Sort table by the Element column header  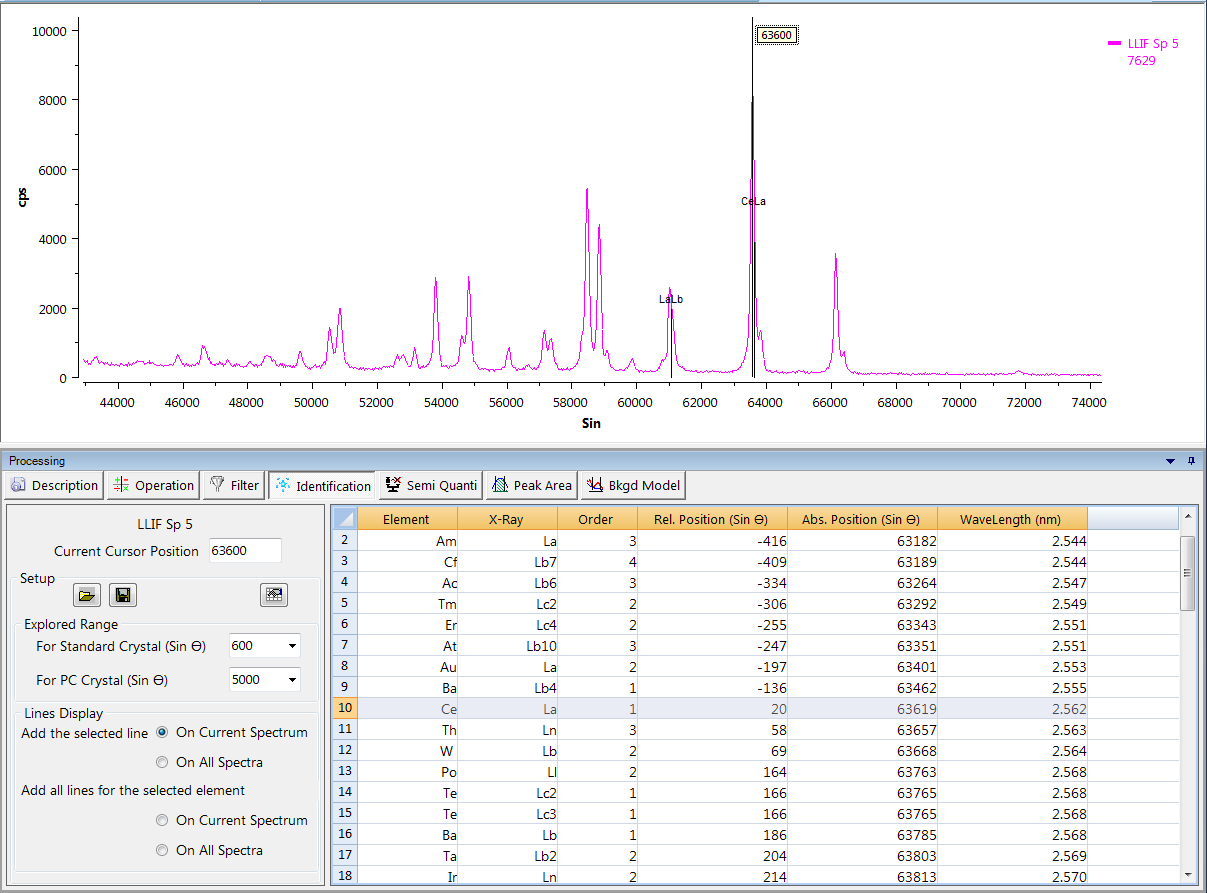point(406,519)
